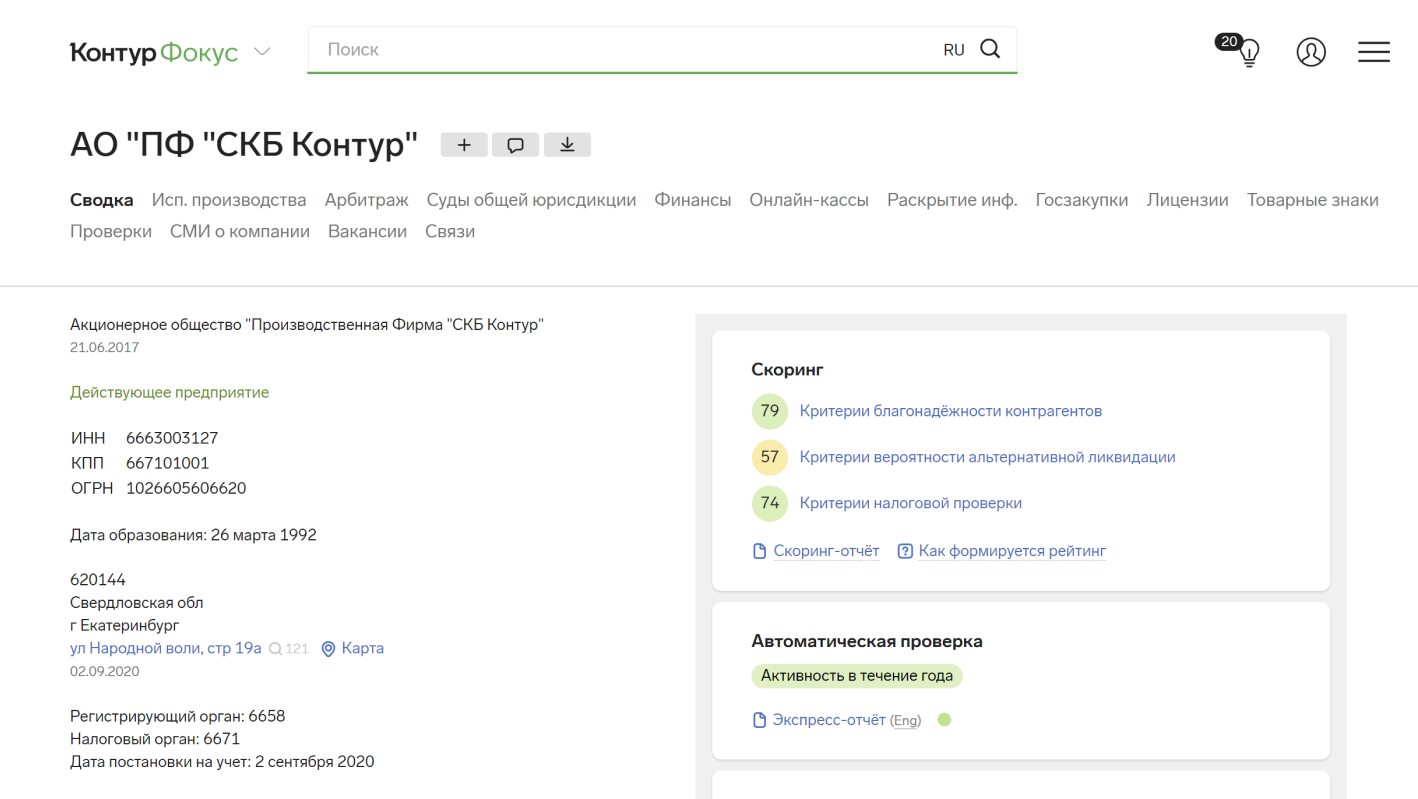Click the КПП value 667101001
Screen dimensions: 1418x799
click(167, 463)
